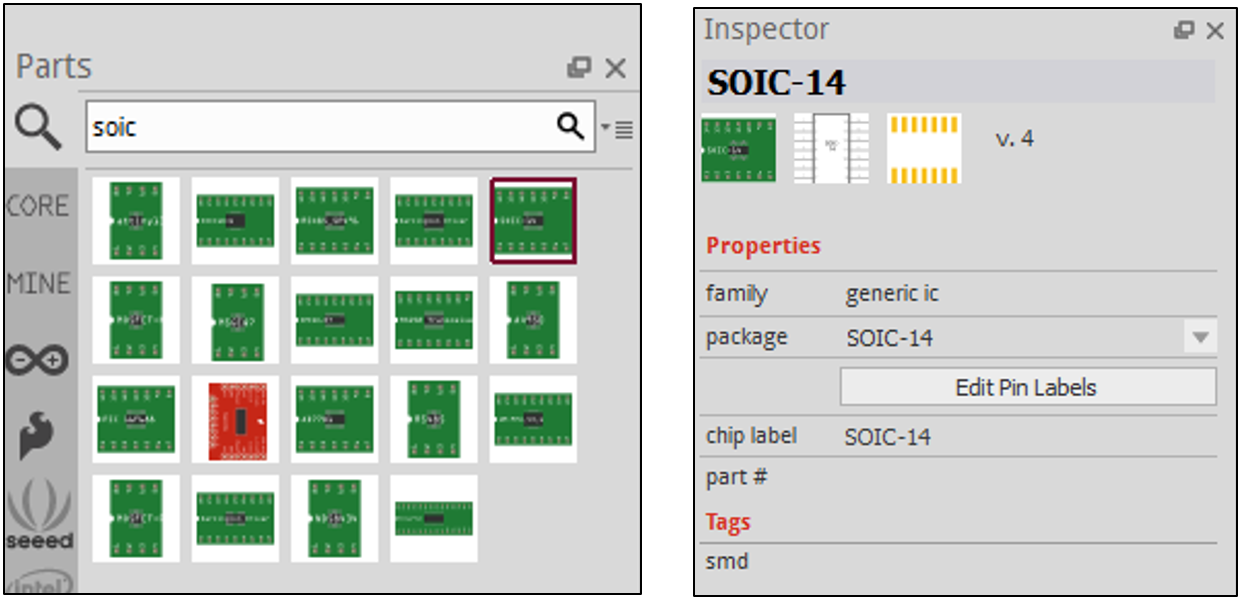Open the Parts bin options menu
The image size is (1242, 600).
point(617,129)
